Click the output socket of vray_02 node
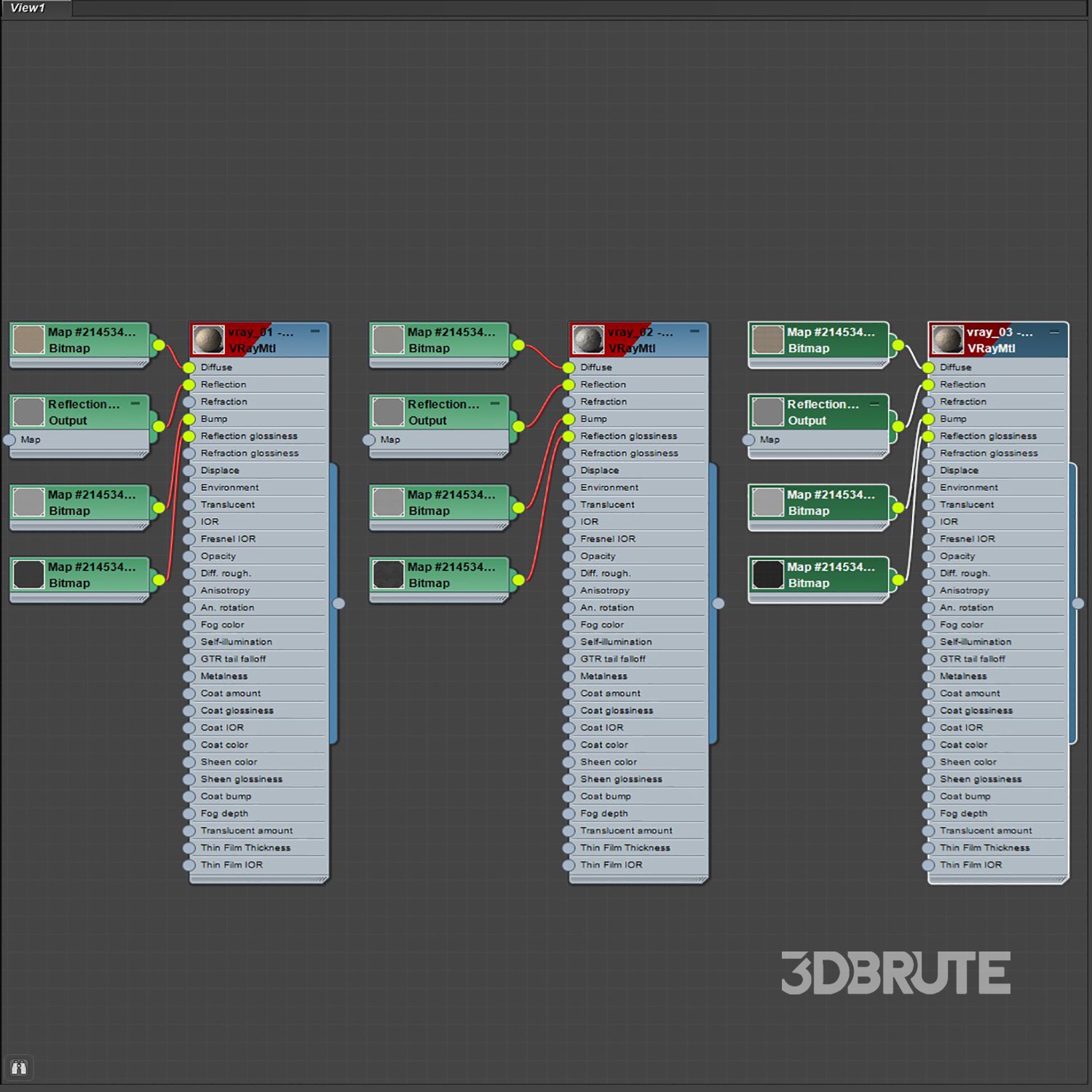The width and height of the screenshot is (1092, 1092). pos(719,604)
